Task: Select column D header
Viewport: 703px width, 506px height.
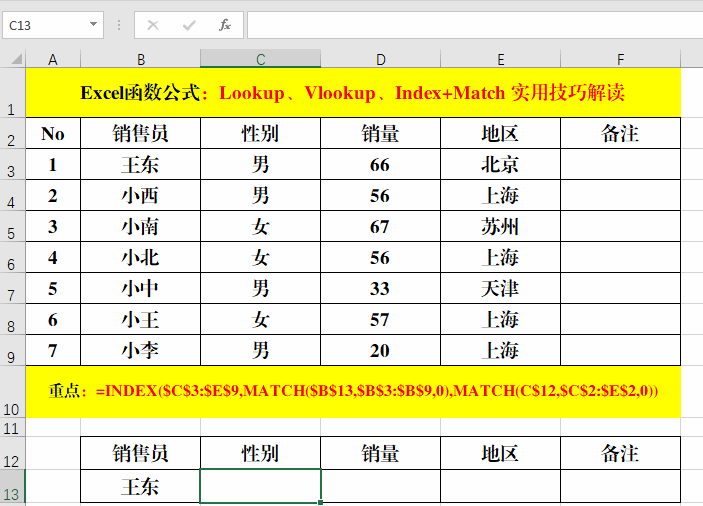Action: [x=381, y=59]
